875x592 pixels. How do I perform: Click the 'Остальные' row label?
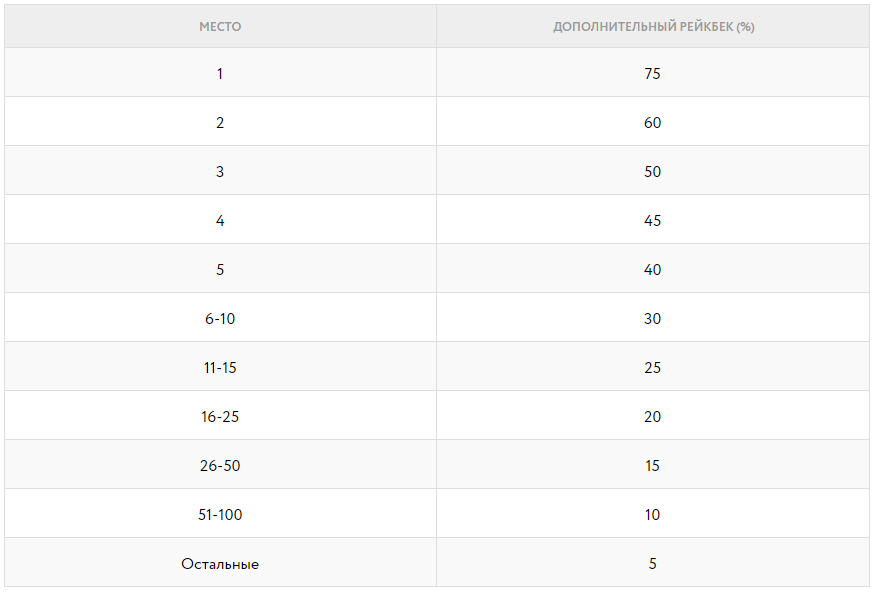[x=220, y=564]
